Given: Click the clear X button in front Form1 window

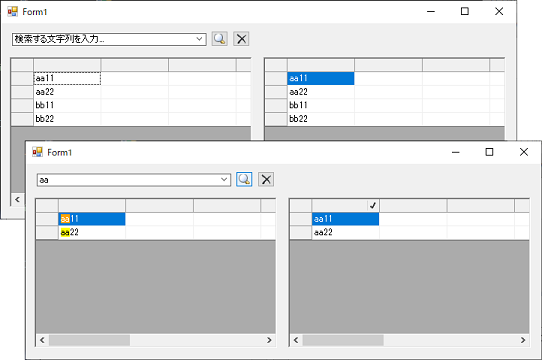Looking at the screenshot, I should click(x=266, y=179).
